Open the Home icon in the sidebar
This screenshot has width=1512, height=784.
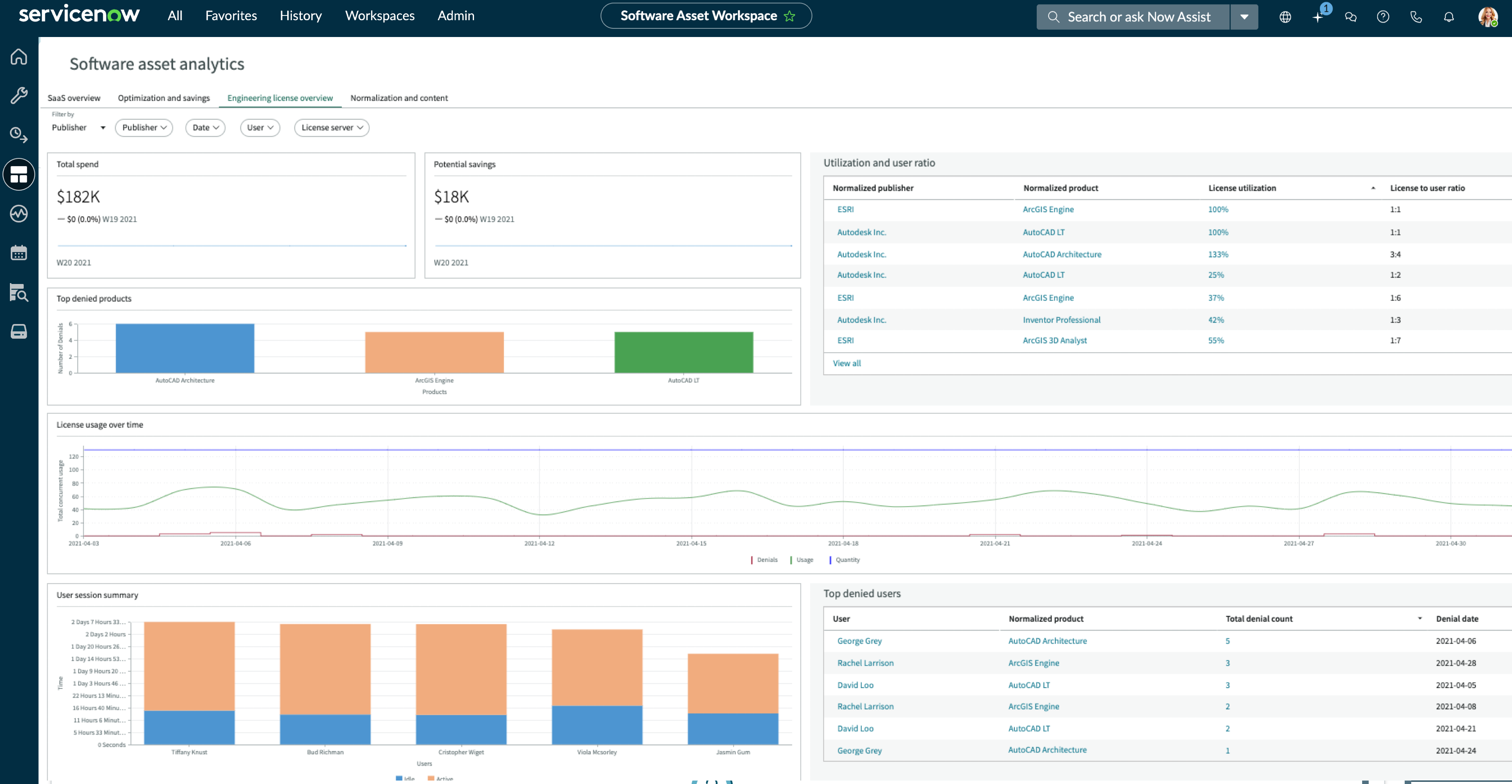click(19, 56)
